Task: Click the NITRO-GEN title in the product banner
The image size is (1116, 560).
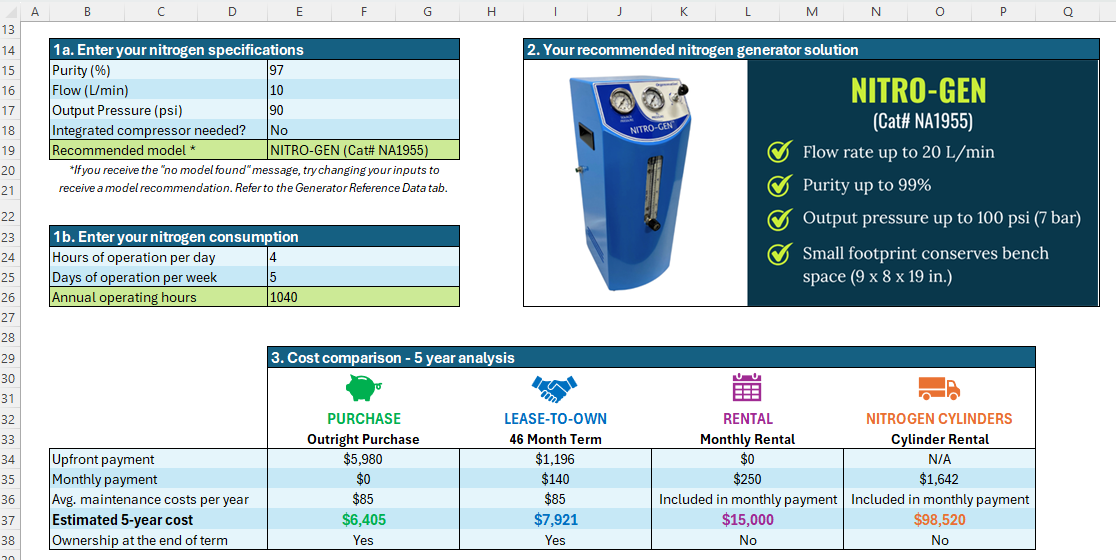Action: tap(920, 91)
